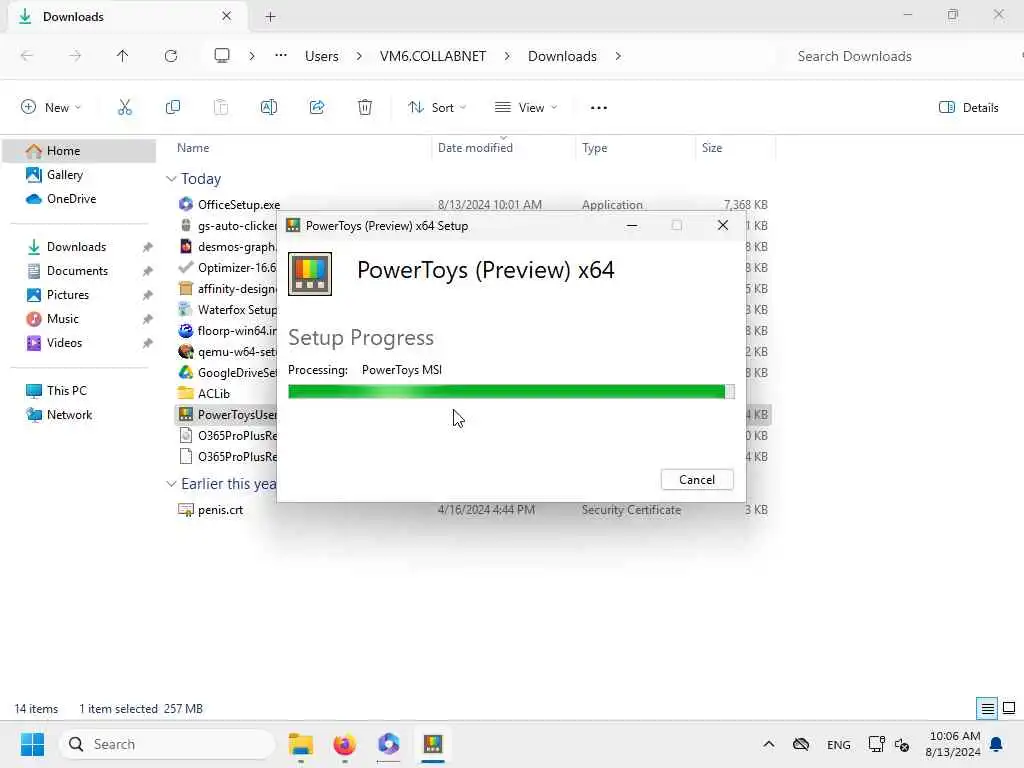Expand chevron after Downloads breadcrumb
Screen dimensions: 1024x768
(618, 56)
